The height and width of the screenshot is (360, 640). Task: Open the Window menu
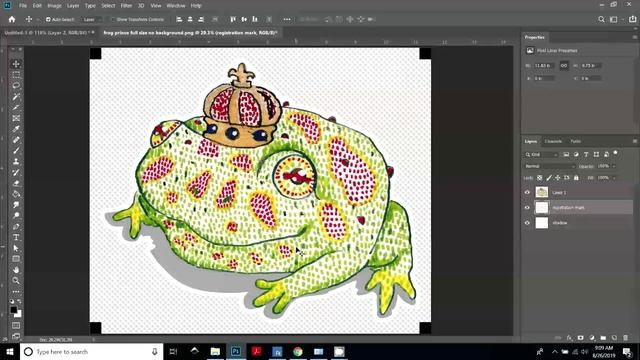(176, 6)
